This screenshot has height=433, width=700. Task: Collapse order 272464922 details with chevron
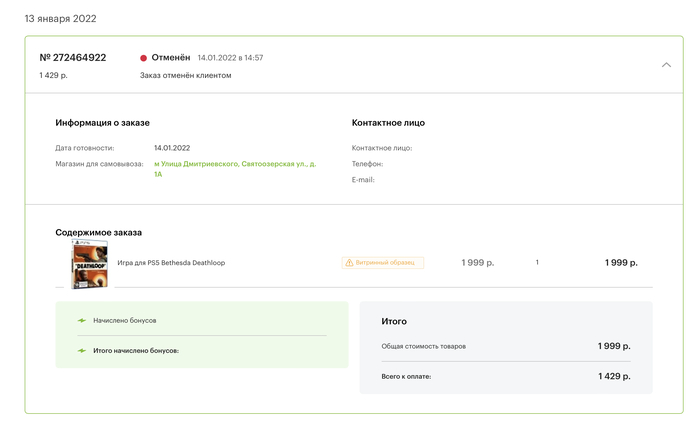[667, 65]
